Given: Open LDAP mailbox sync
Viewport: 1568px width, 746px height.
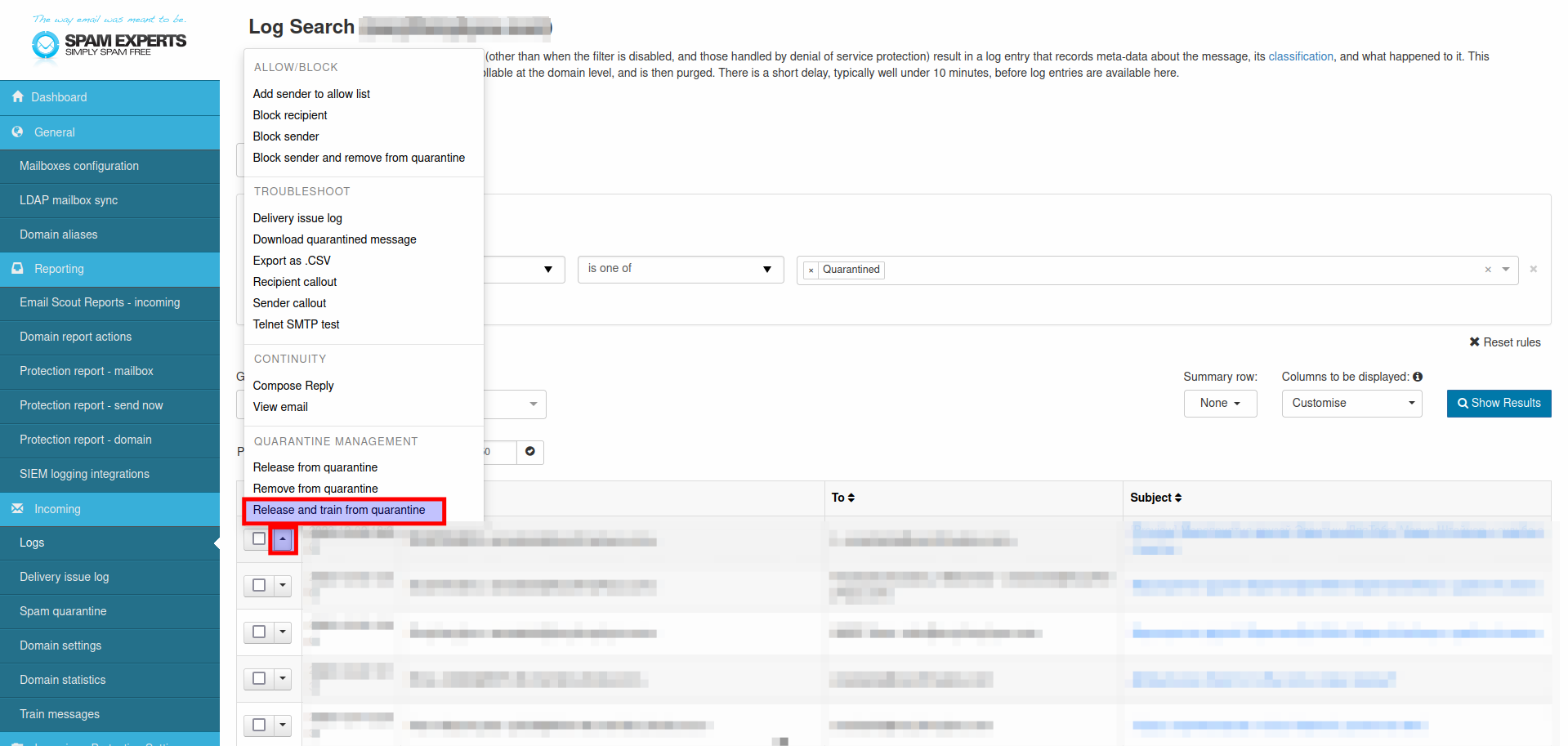Looking at the screenshot, I should click(x=109, y=200).
